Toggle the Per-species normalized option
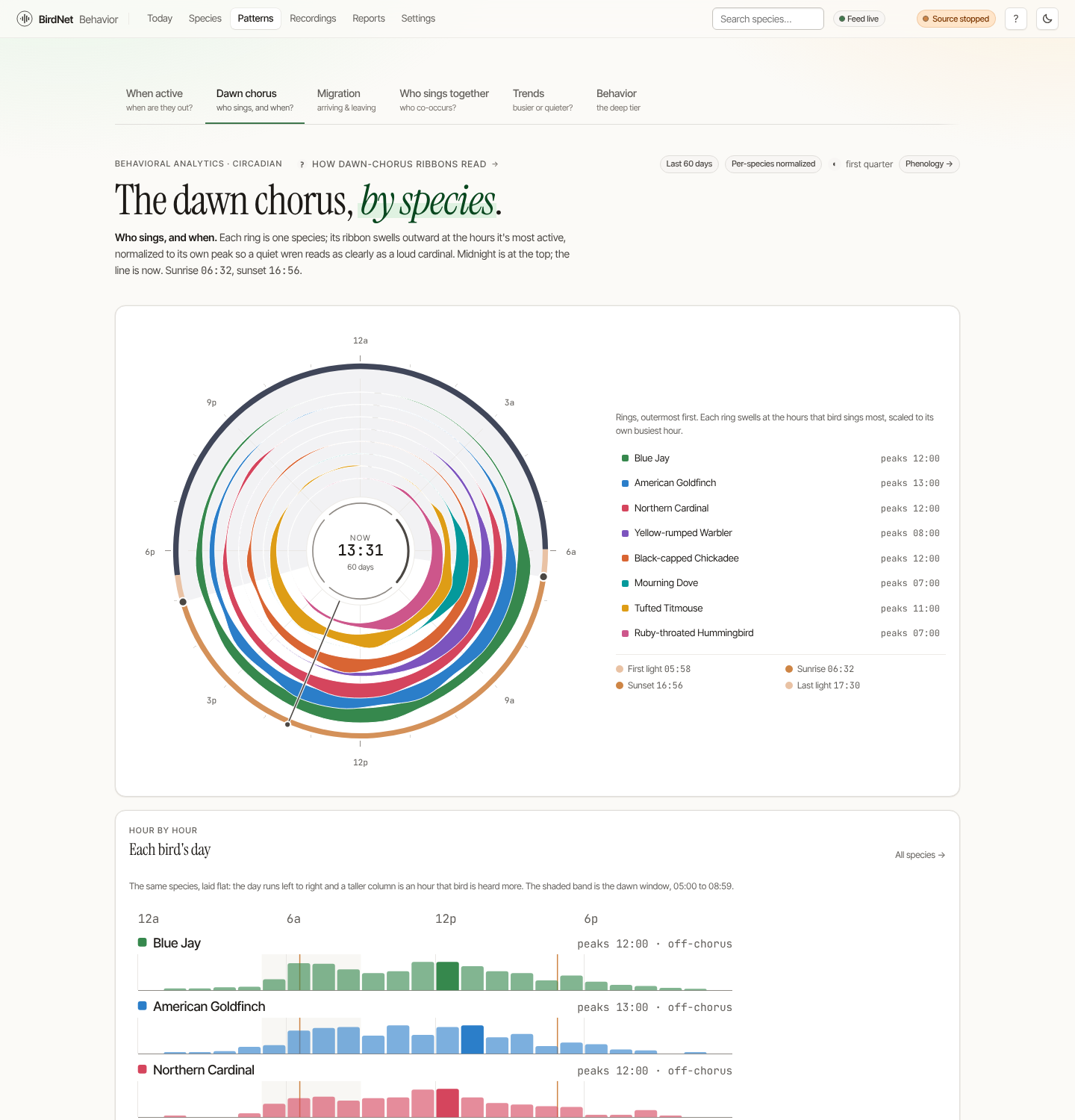The width and height of the screenshot is (1075, 1120). (x=773, y=164)
